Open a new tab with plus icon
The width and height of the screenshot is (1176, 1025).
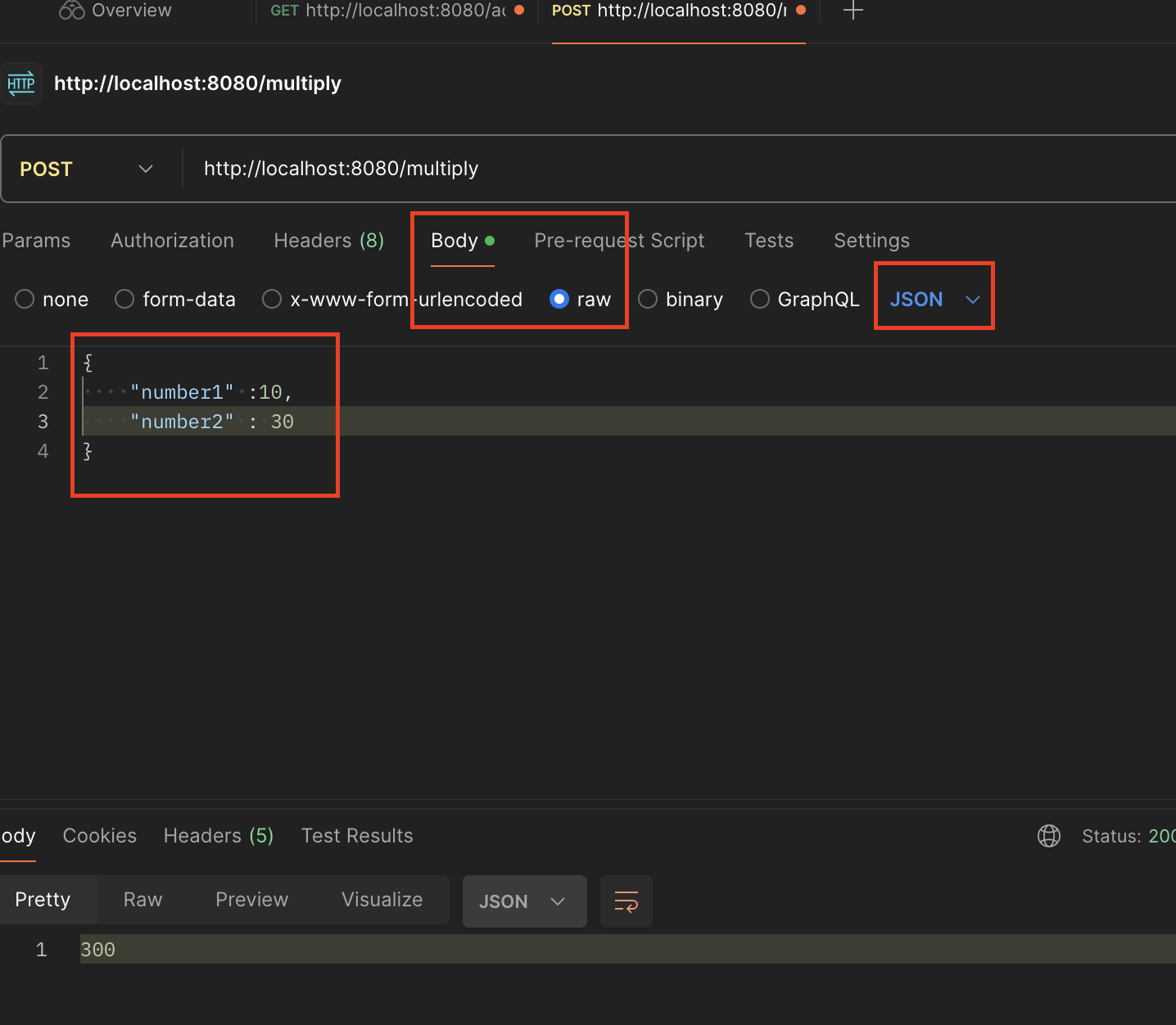[x=853, y=11]
